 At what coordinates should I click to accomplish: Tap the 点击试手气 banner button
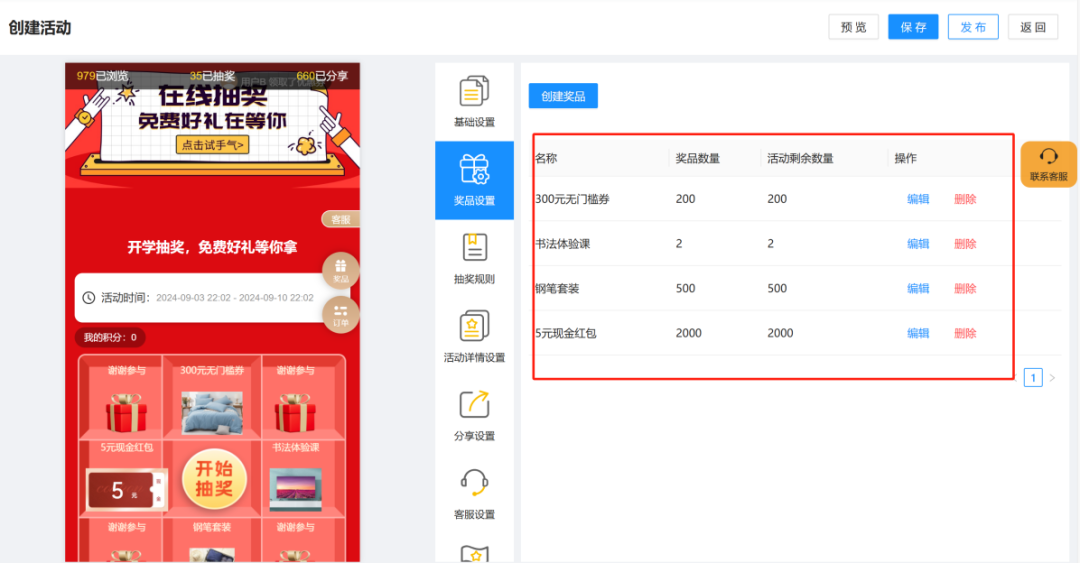[212, 145]
